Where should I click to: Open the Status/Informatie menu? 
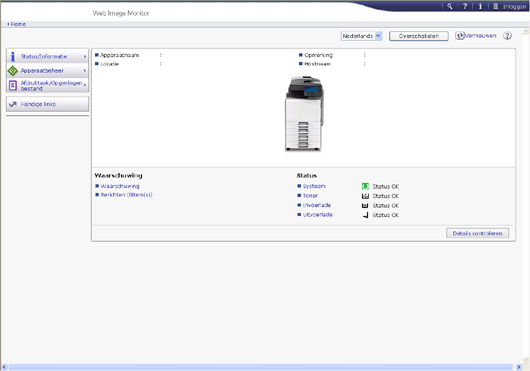[x=47, y=56]
